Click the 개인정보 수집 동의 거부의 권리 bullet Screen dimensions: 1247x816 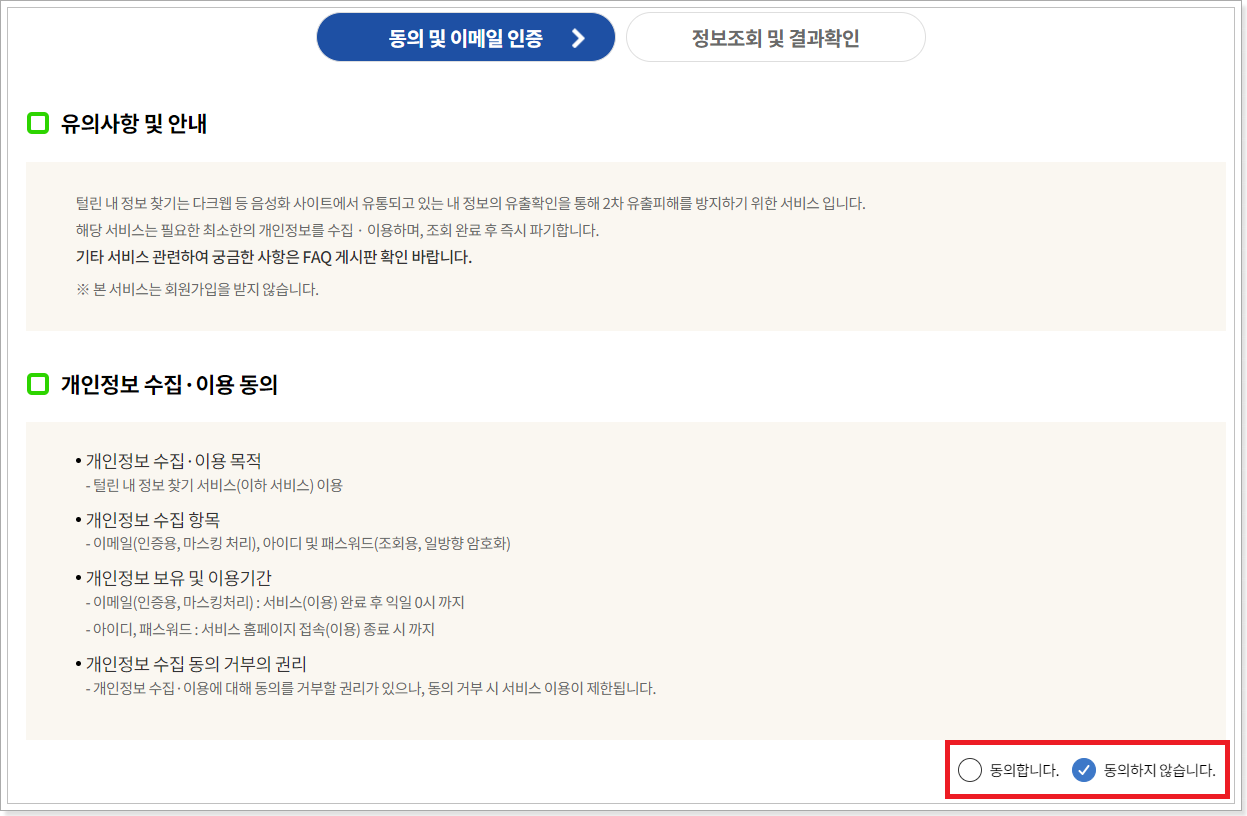(190, 664)
